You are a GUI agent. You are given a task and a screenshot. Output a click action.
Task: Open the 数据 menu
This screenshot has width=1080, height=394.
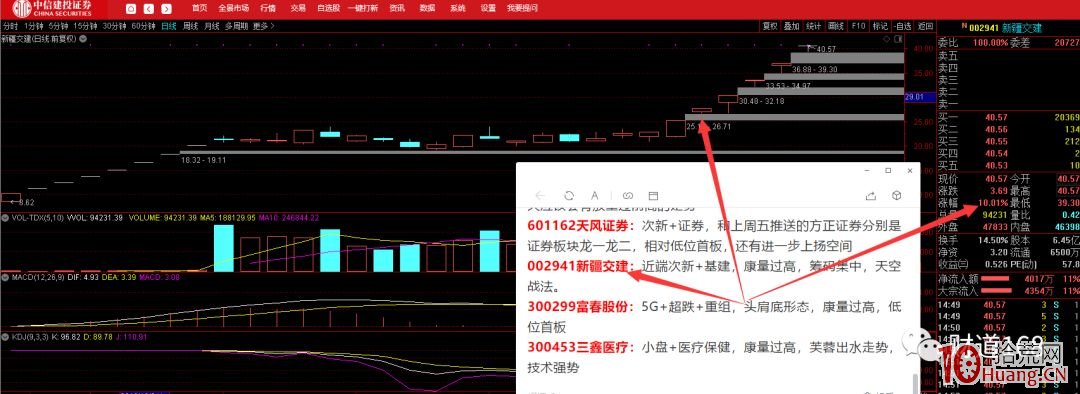427,8
